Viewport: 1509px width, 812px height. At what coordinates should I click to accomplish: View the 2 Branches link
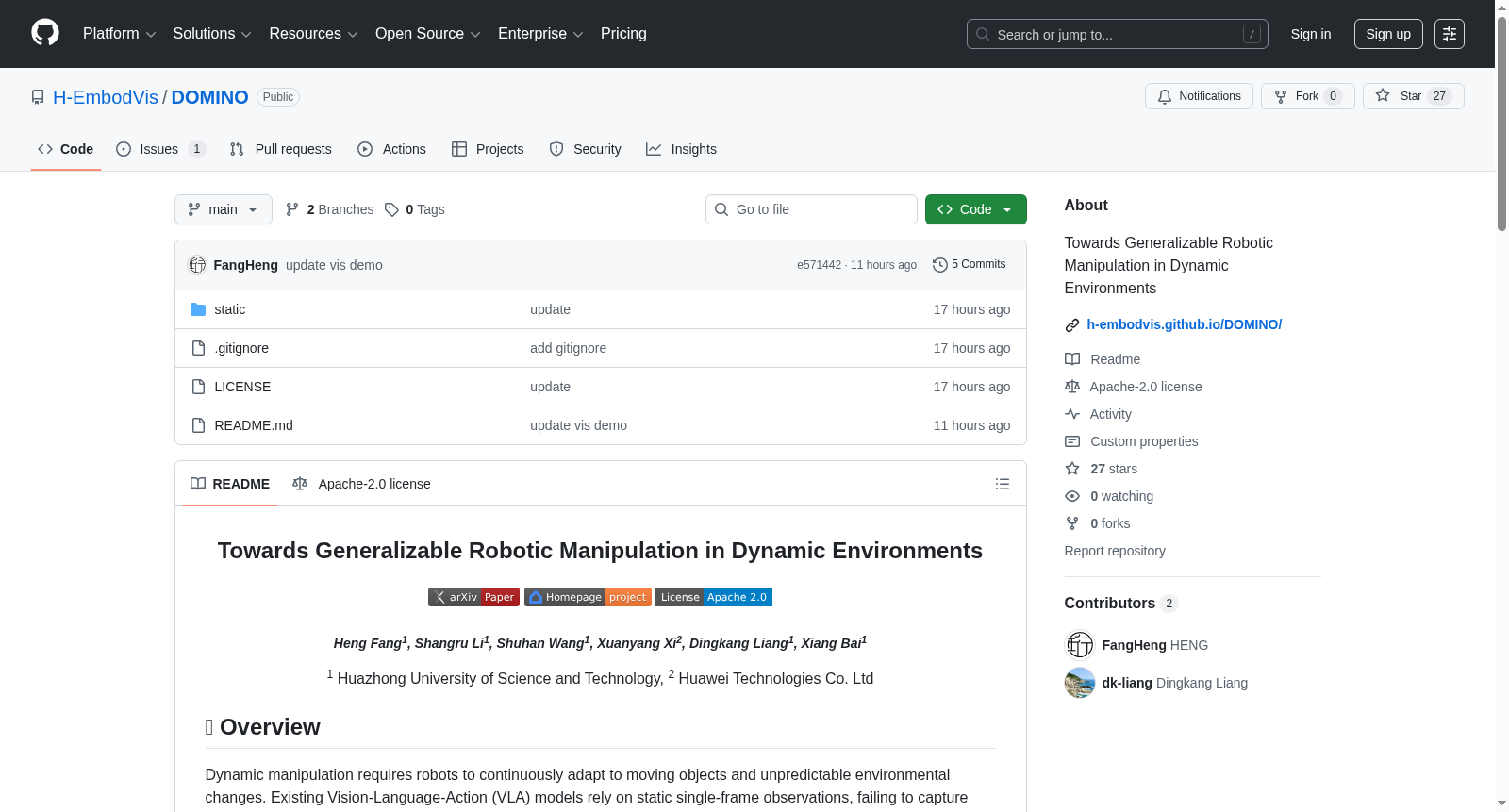point(330,209)
